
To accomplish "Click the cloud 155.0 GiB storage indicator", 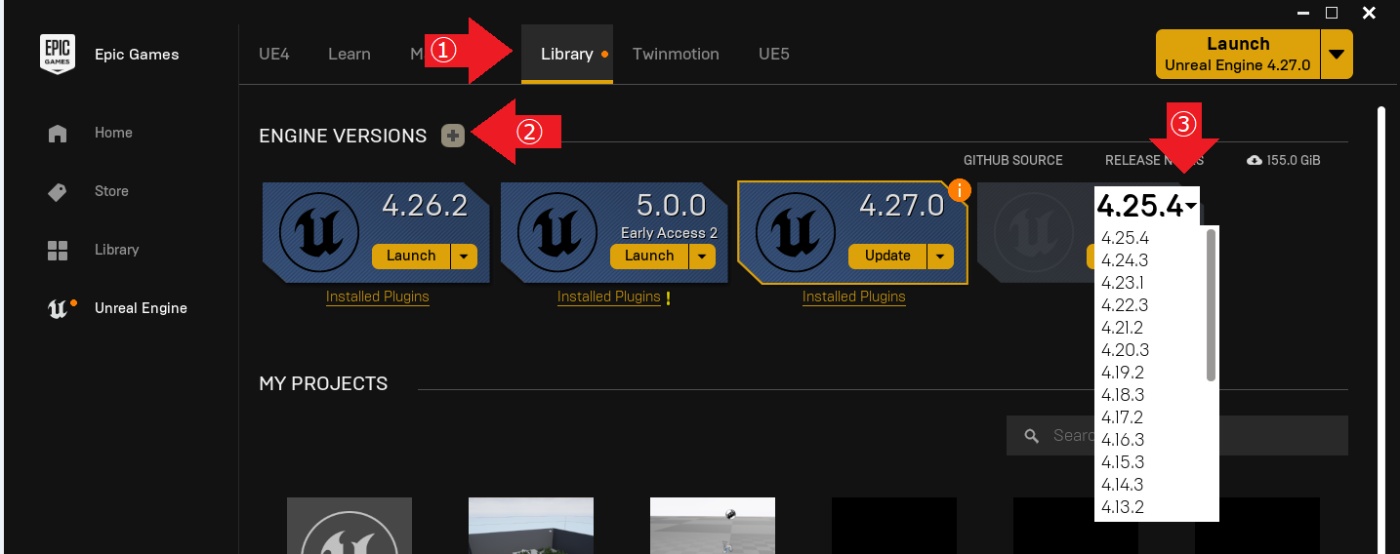I will tap(1284, 160).
